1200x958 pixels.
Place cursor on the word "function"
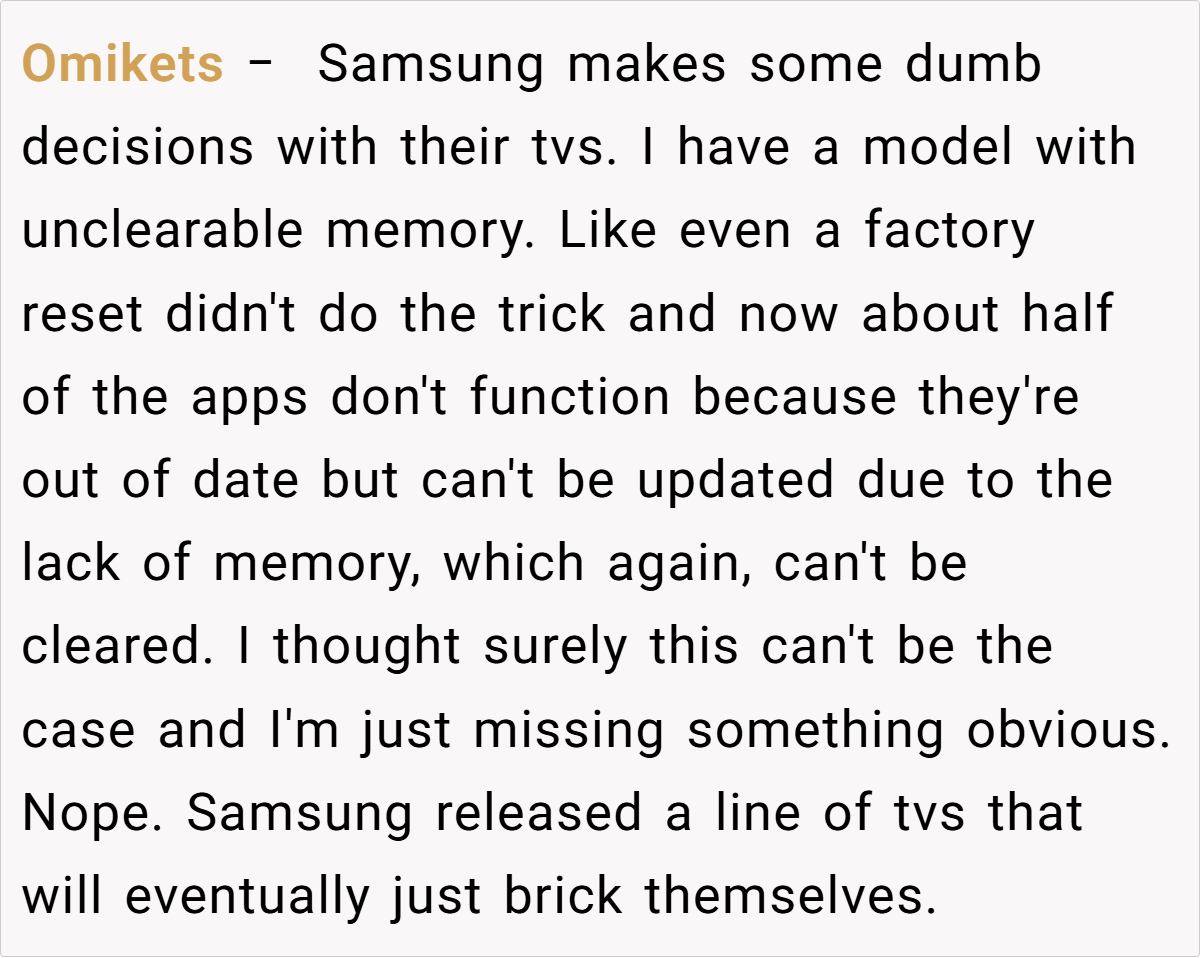click(x=570, y=398)
